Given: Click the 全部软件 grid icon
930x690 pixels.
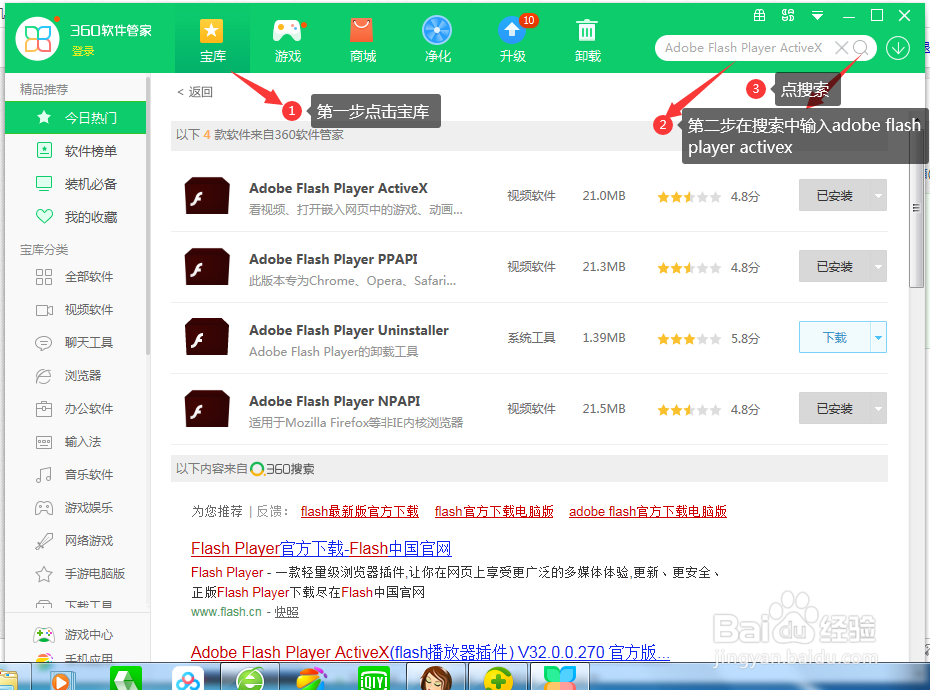Looking at the screenshot, I should pos(44,276).
